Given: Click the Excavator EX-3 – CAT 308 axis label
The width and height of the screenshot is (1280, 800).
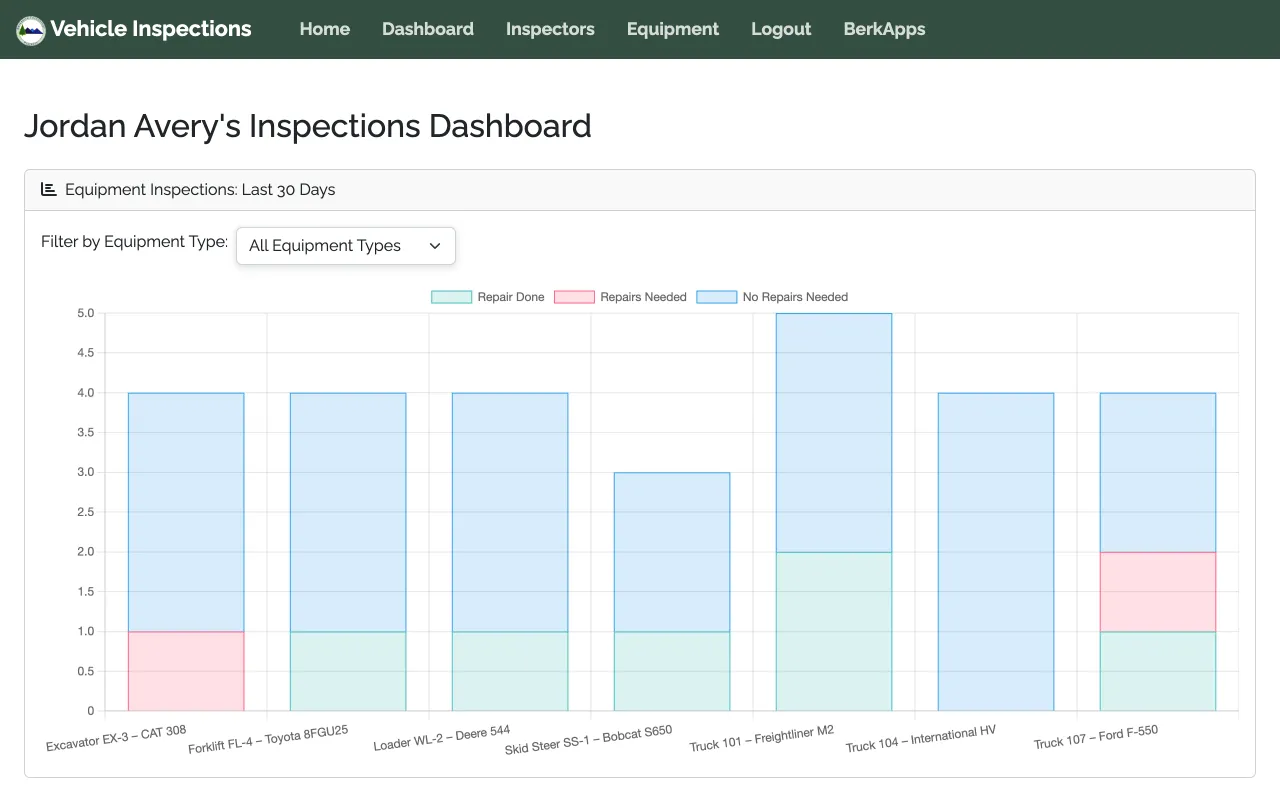Looking at the screenshot, I should 116,738.
